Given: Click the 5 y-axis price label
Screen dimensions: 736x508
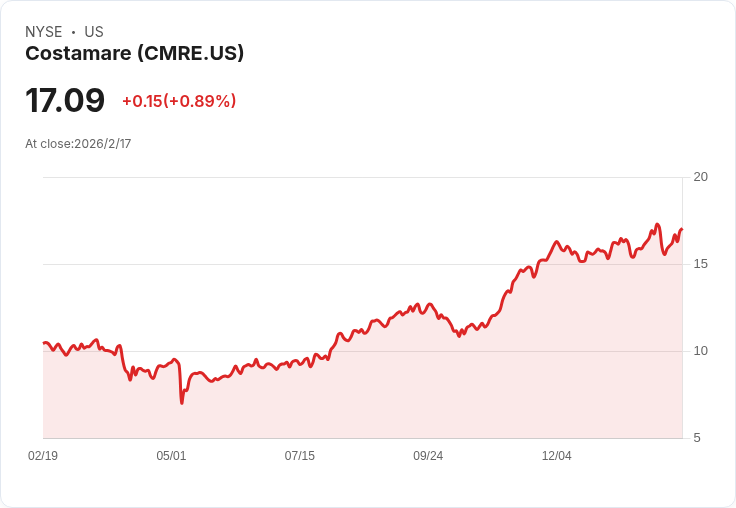Looking at the screenshot, I should pos(697,438).
